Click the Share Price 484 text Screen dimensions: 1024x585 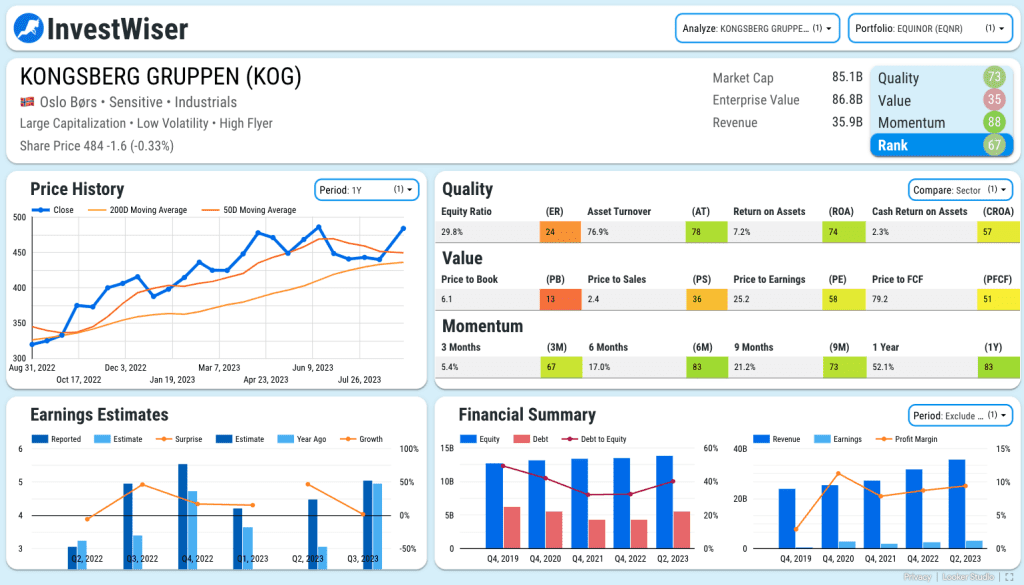[97, 146]
